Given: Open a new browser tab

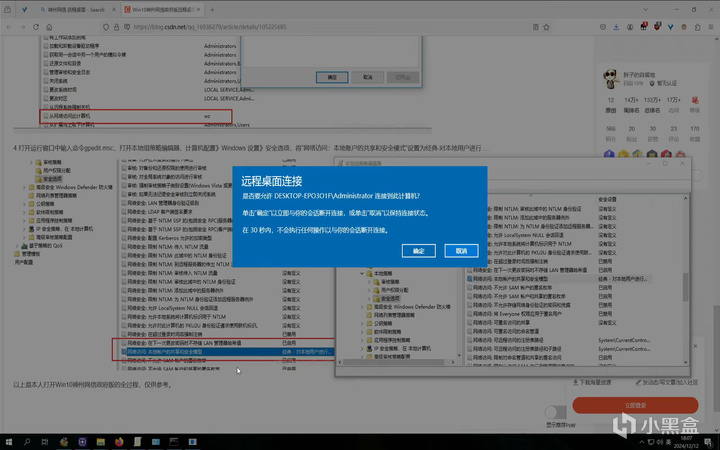Looking at the screenshot, I should tap(212, 10).
